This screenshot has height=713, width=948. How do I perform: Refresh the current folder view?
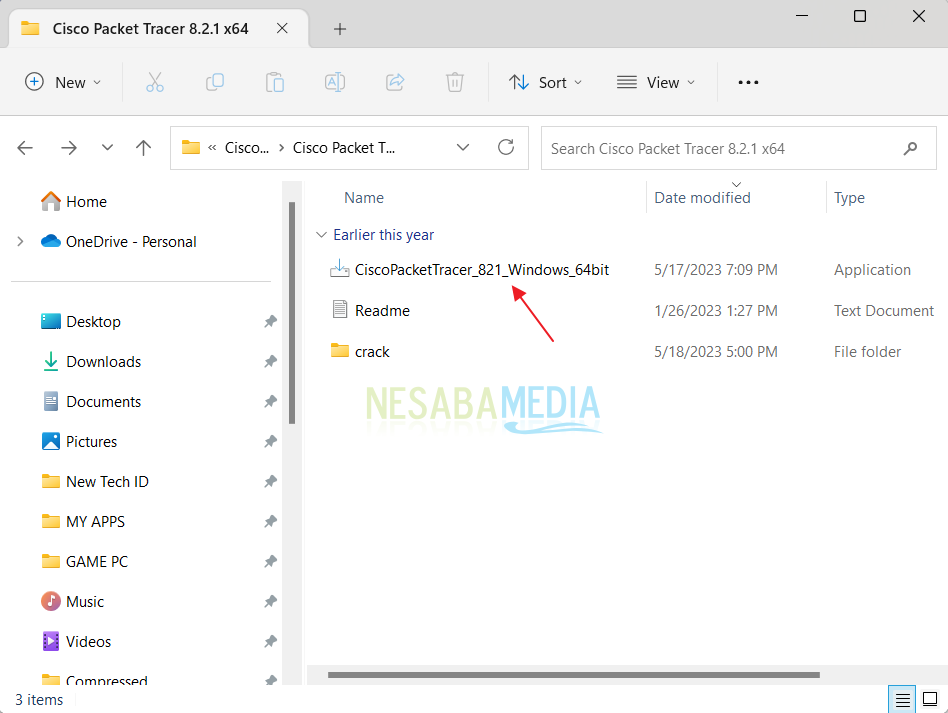[x=506, y=148]
